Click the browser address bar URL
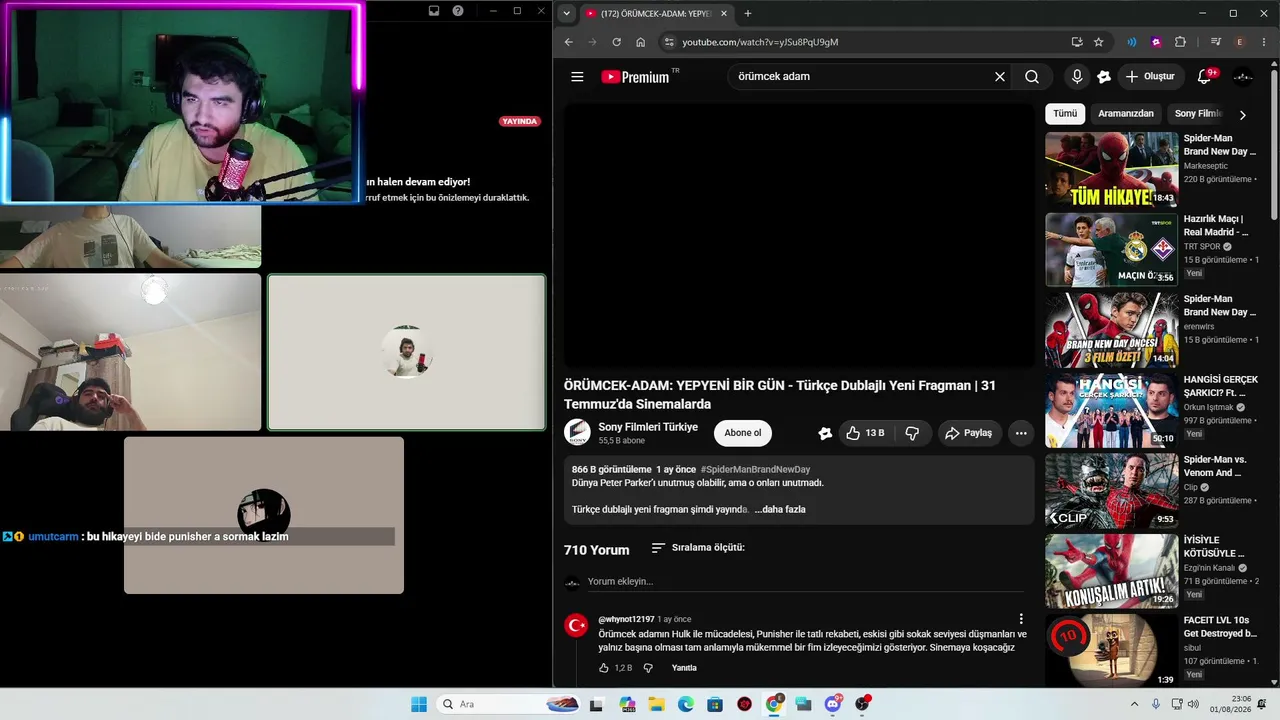 point(760,42)
